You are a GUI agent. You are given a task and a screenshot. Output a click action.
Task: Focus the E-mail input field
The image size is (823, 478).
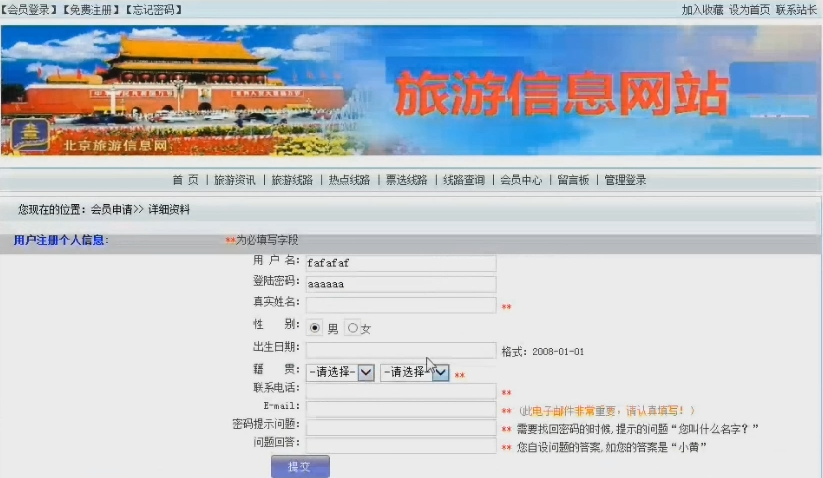[x=401, y=409]
